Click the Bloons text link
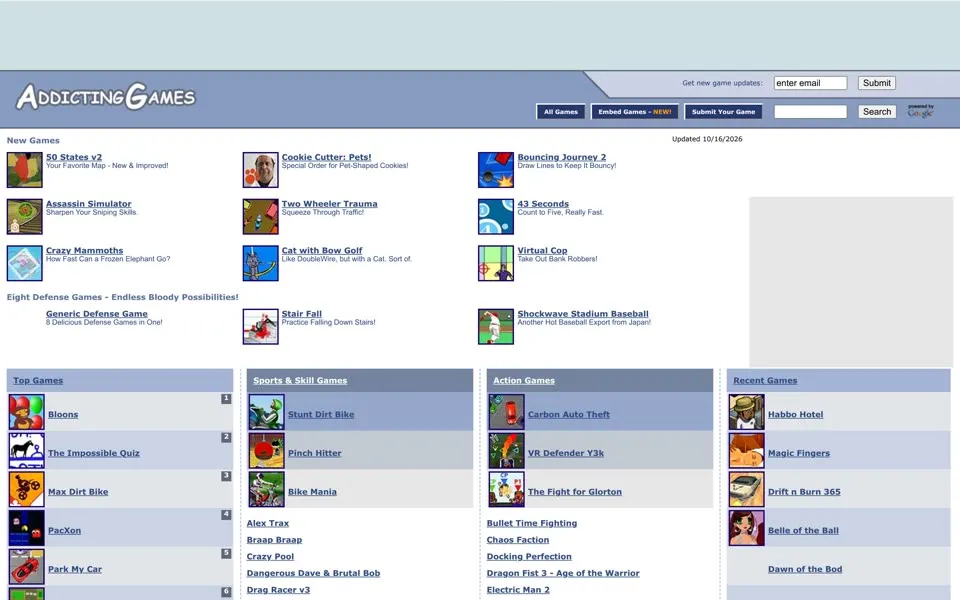 pyautogui.click(x=63, y=414)
